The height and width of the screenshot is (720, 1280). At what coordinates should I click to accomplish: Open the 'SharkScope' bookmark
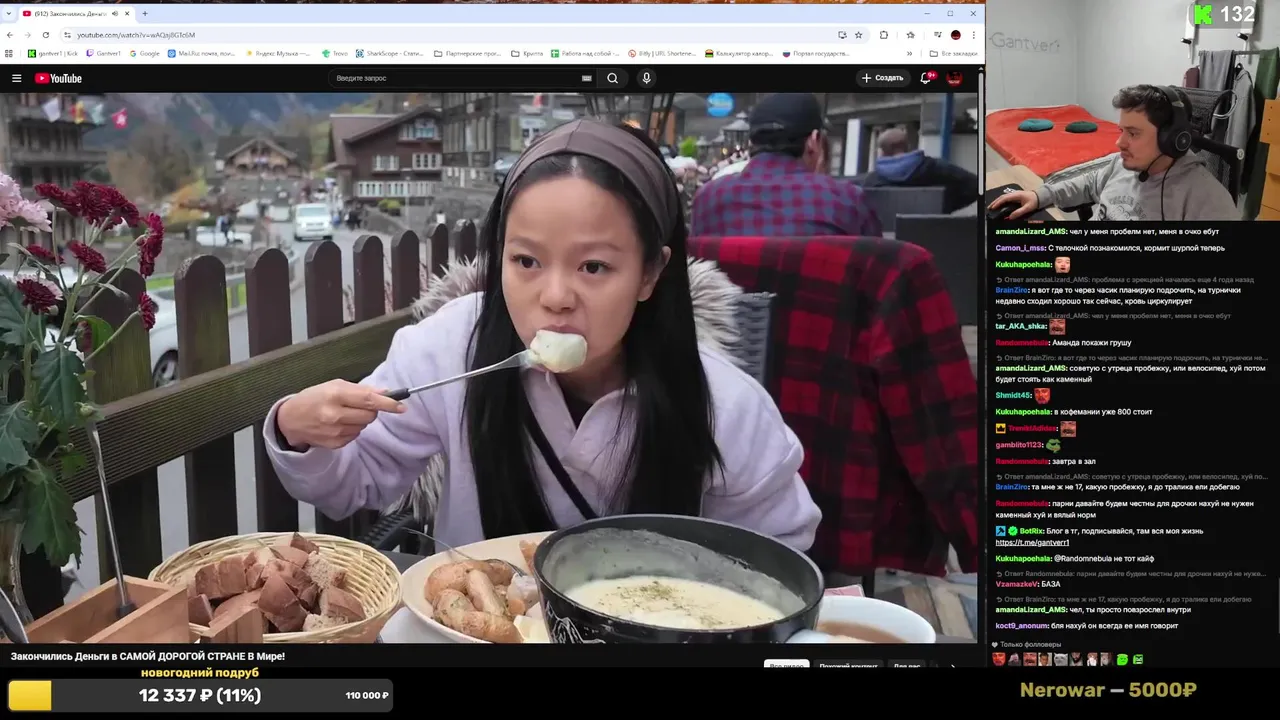(x=391, y=53)
